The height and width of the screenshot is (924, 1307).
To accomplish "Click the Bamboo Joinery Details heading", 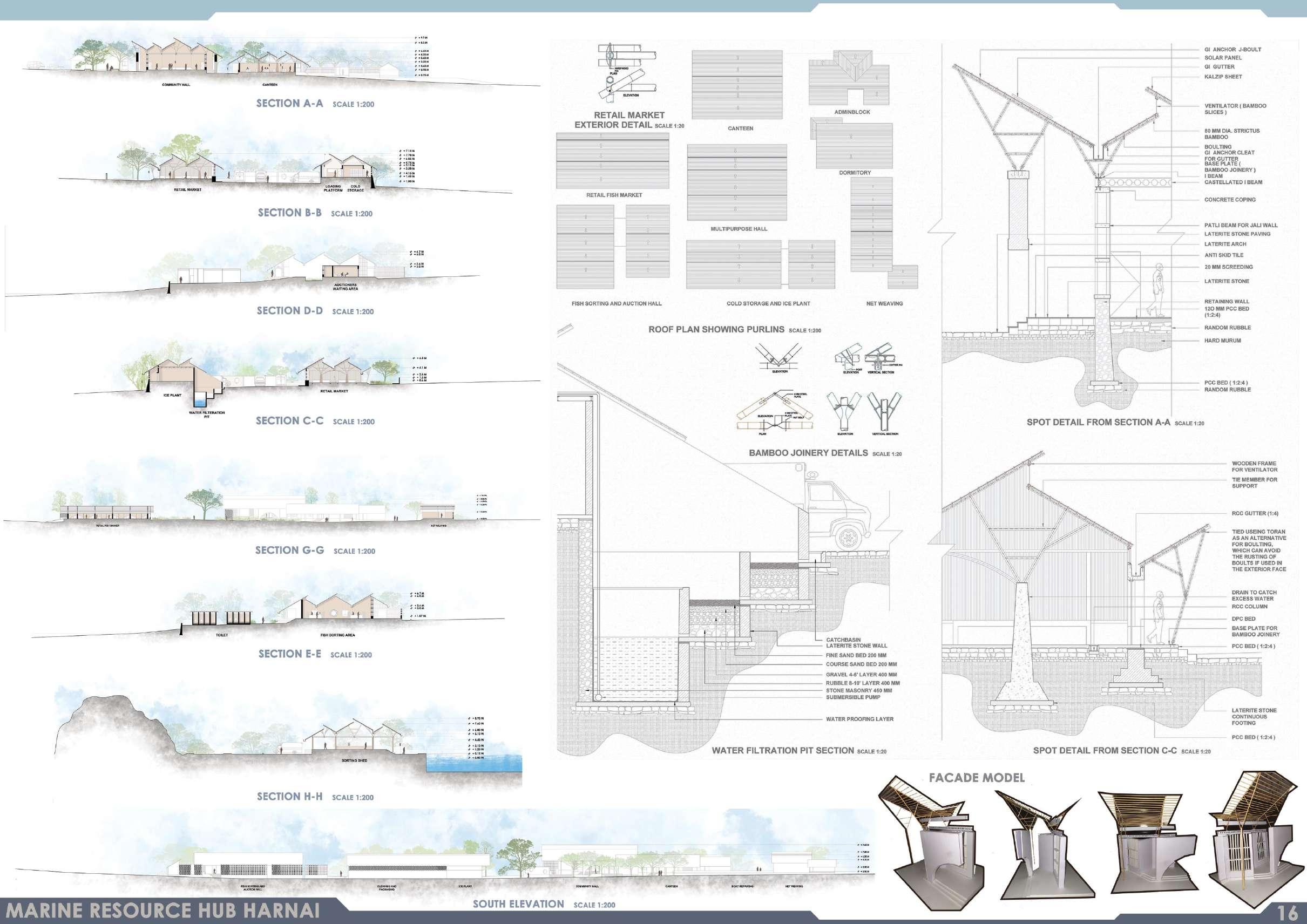I will pyautogui.click(x=809, y=453).
